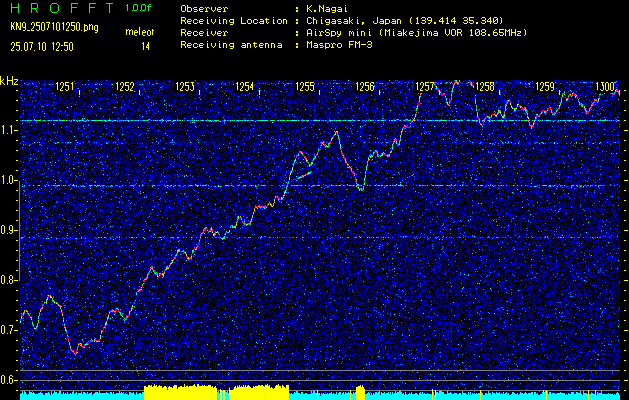Click the Receiving antenna field label
Viewport: 629px width, 400px height.
[231, 45]
